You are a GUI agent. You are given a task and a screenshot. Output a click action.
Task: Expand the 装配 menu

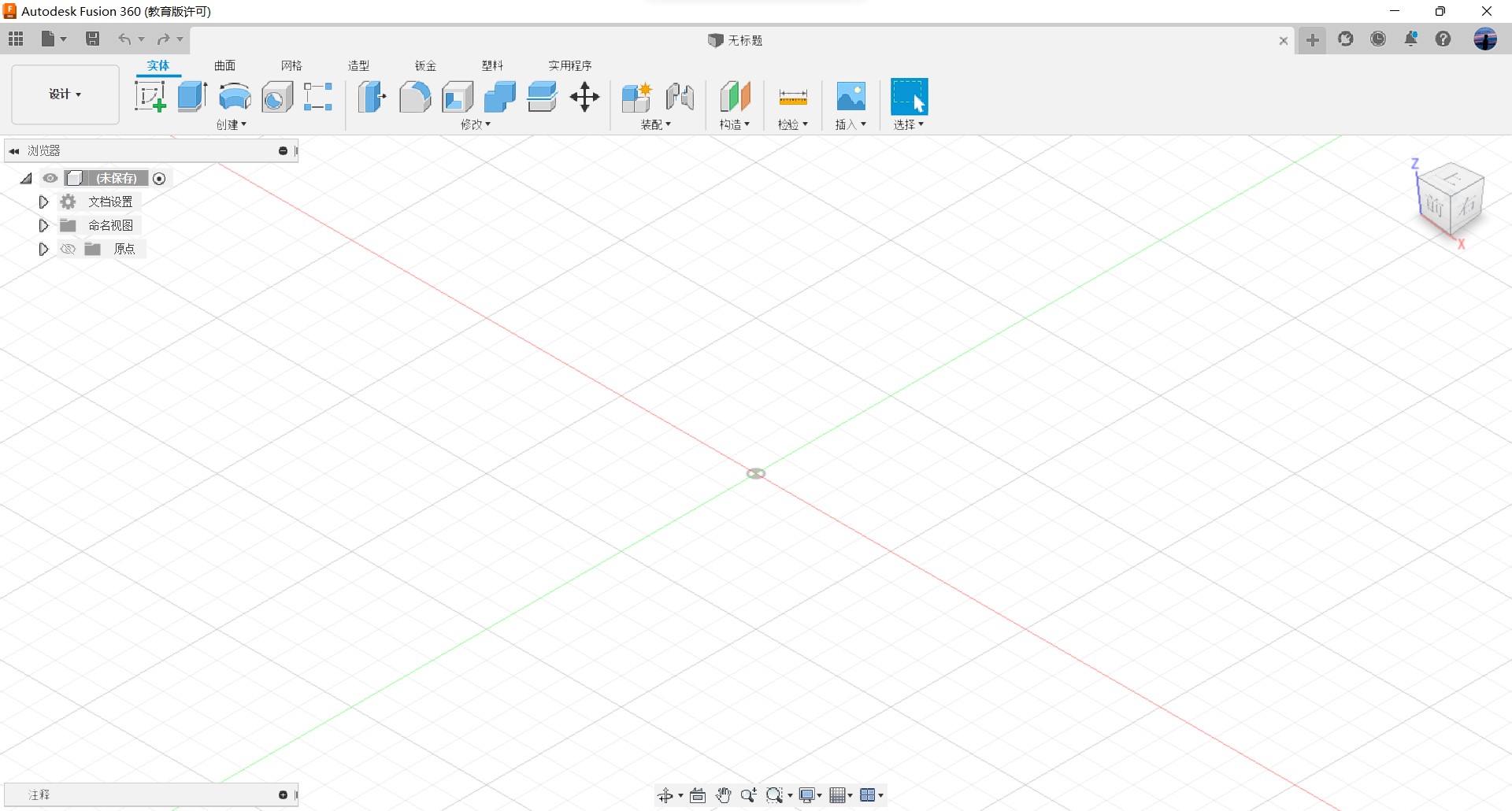655,124
